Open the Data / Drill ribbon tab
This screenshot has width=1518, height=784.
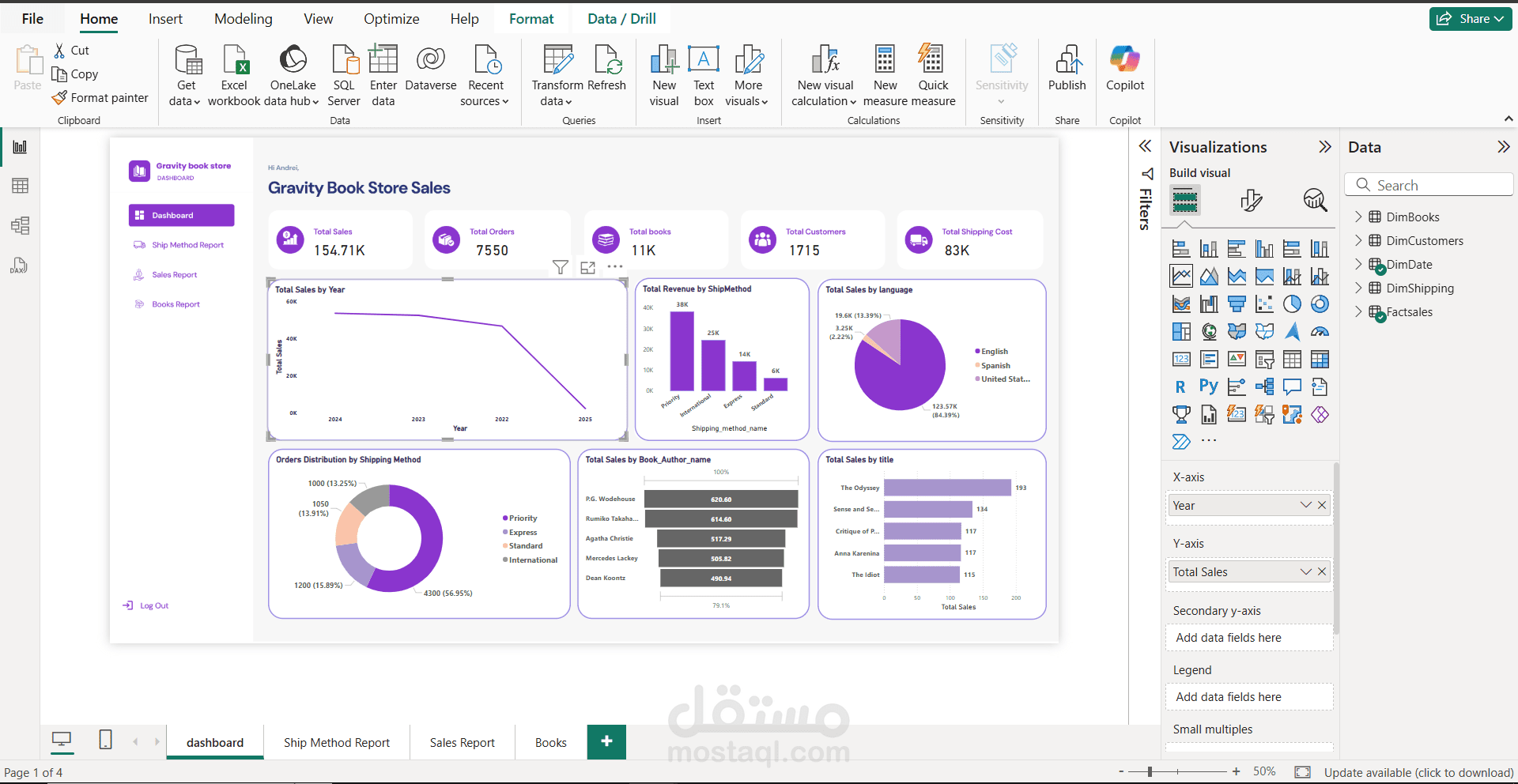[621, 19]
